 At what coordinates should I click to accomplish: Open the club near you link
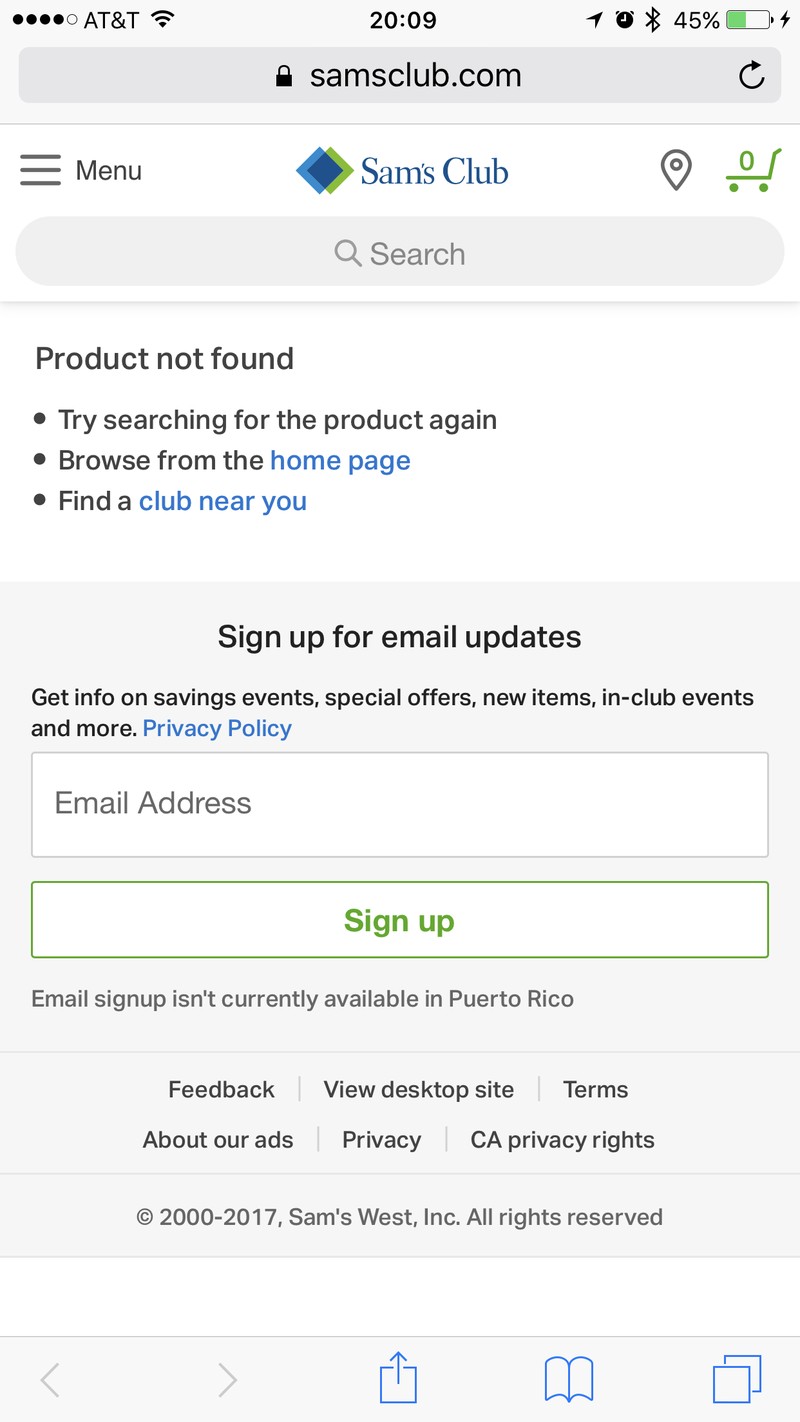(x=223, y=501)
